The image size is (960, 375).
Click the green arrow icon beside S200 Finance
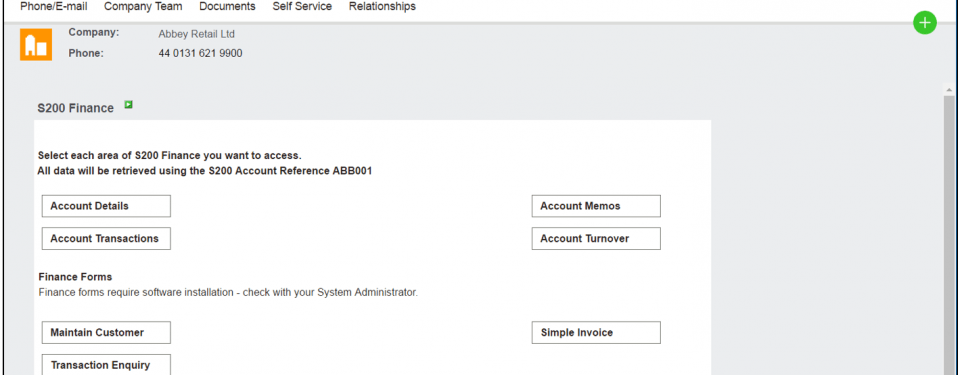pyautogui.click(x=128, y=105)
